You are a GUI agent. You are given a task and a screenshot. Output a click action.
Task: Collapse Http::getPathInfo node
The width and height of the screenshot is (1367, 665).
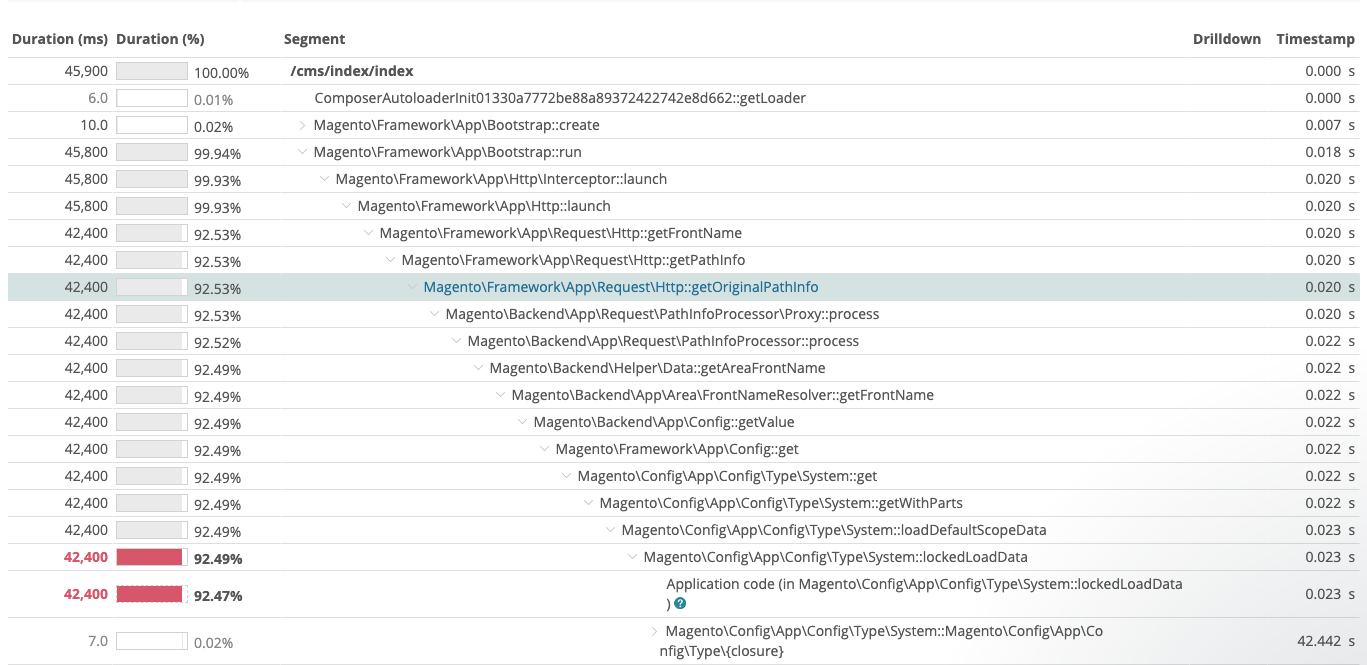click(390, 260)
